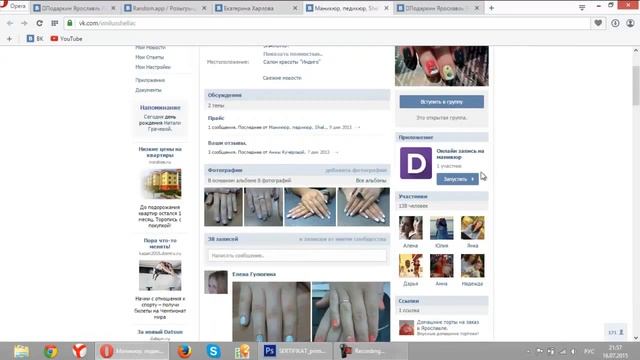Open first album photo thumbnail
640x360 pixels.
(223, 207)
